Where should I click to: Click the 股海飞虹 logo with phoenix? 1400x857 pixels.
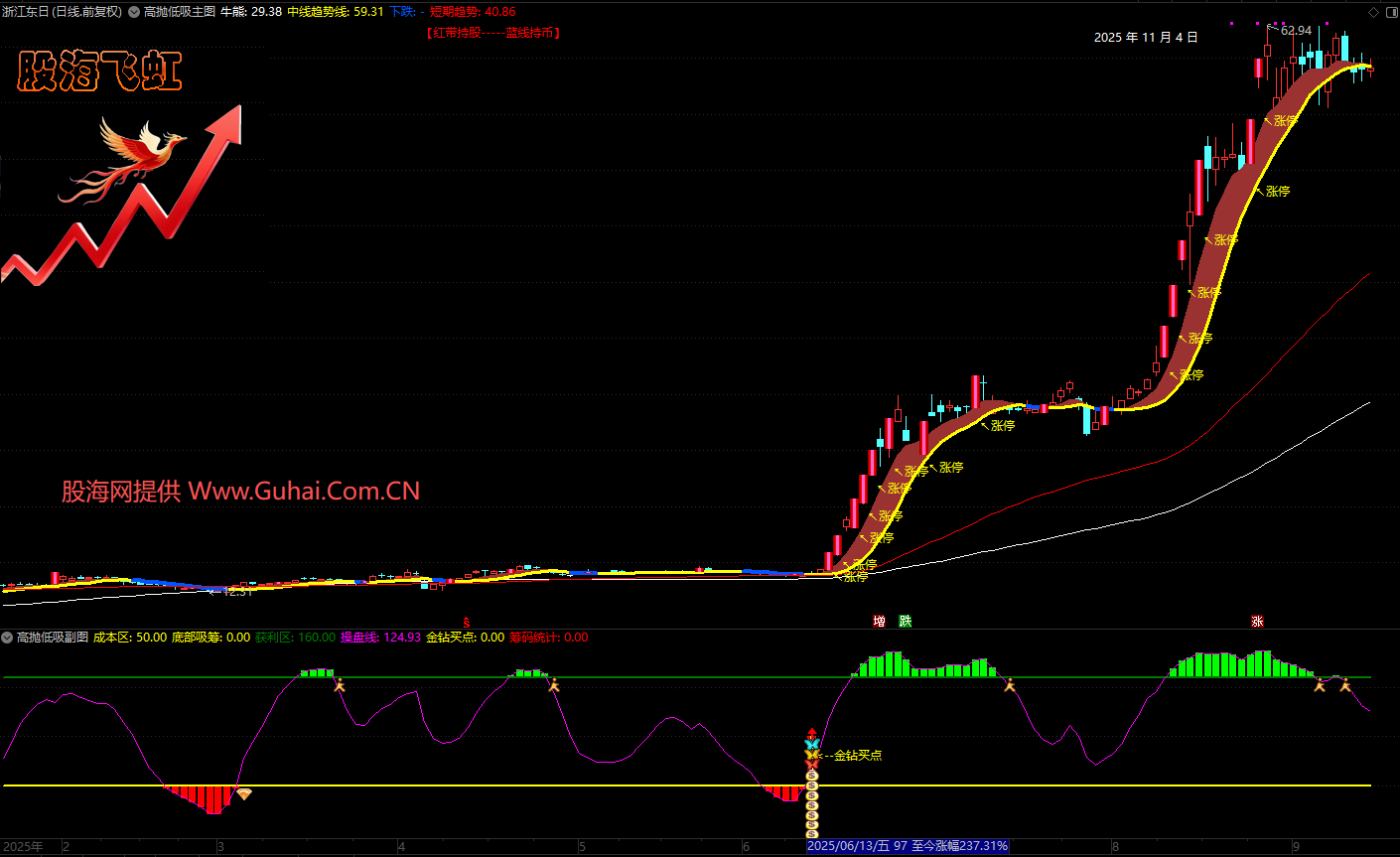99,72
